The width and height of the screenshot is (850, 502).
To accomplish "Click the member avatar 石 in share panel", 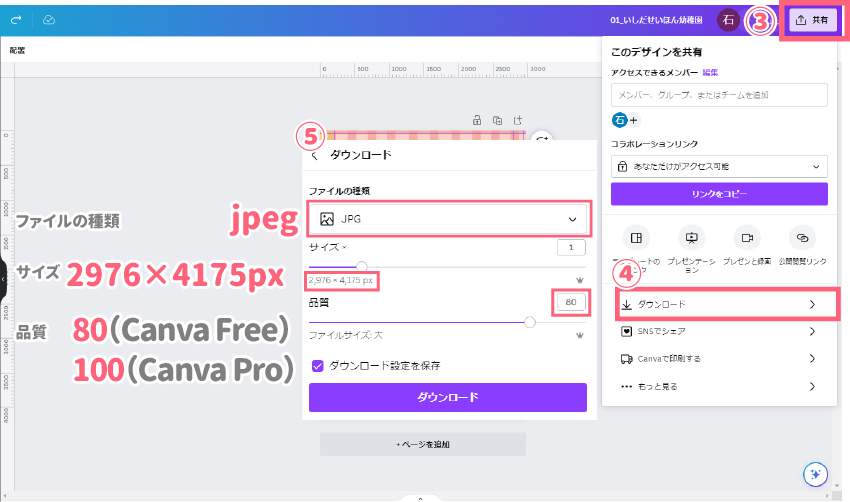I will (x=619, y=120).
